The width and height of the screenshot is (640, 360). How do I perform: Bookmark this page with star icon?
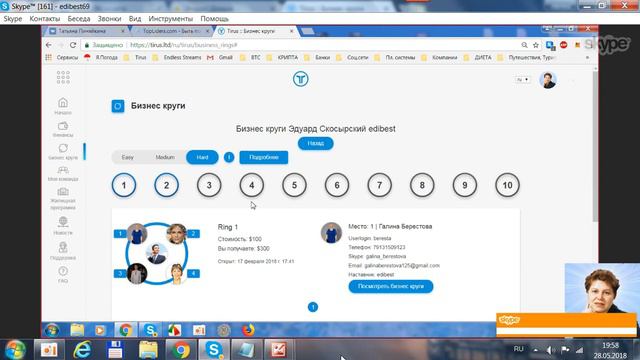536,45
